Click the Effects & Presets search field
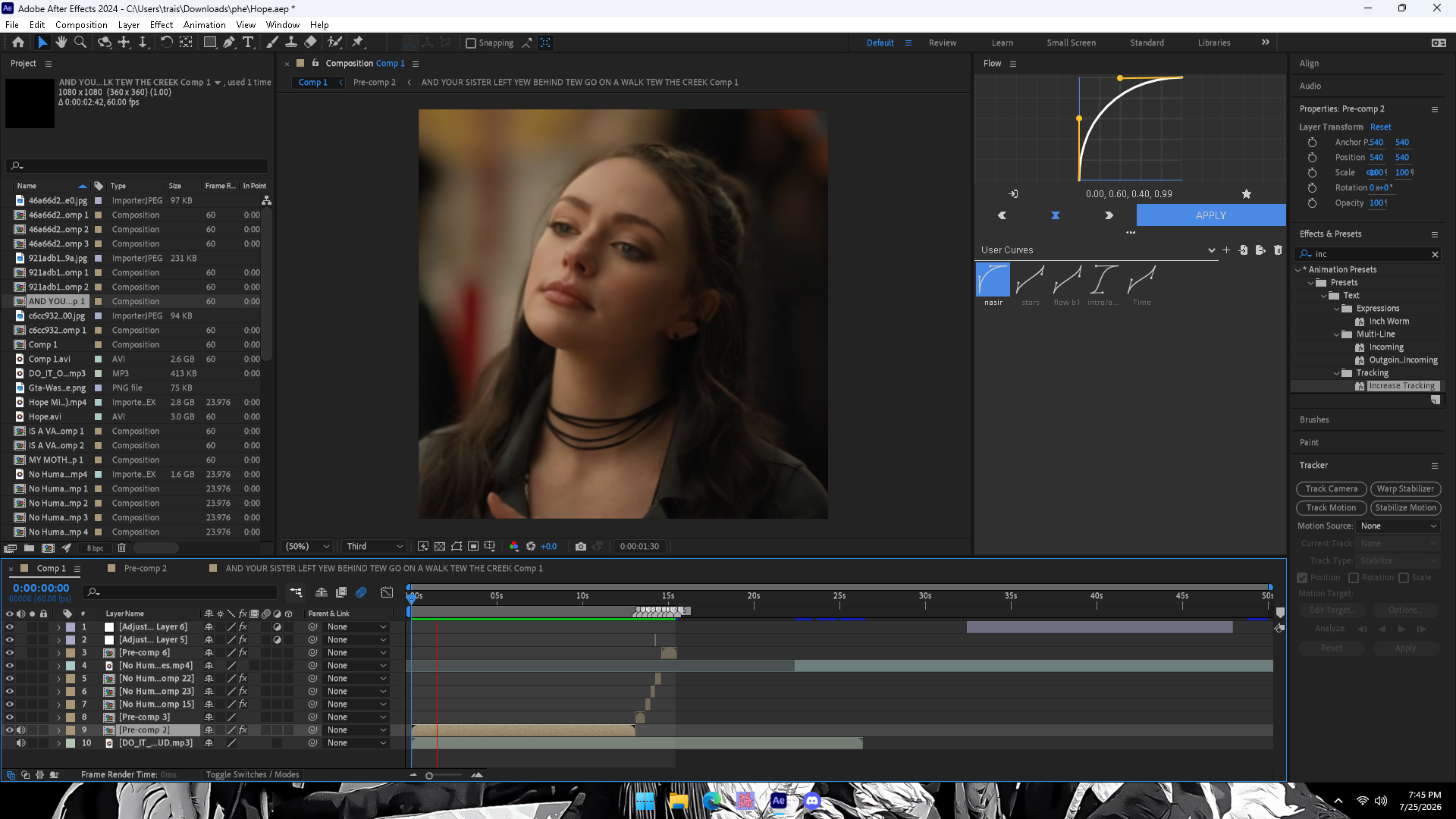This screenshot has width=1456, height=819. [1370, 255]
